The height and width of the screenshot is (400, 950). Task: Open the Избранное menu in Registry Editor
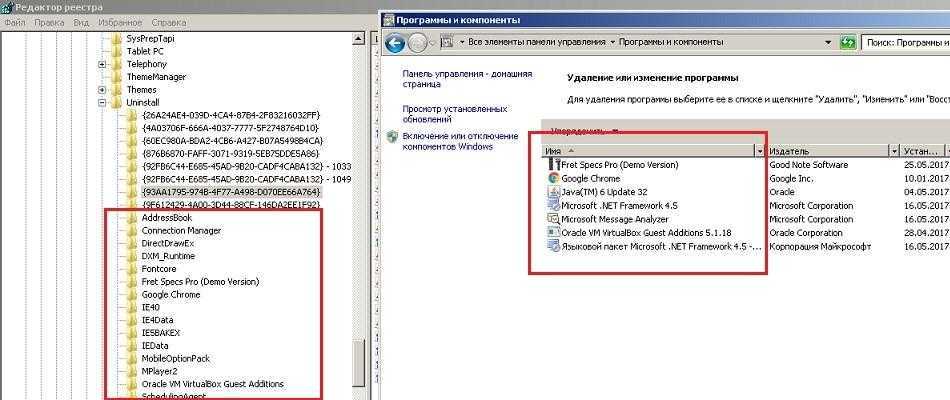120,22
